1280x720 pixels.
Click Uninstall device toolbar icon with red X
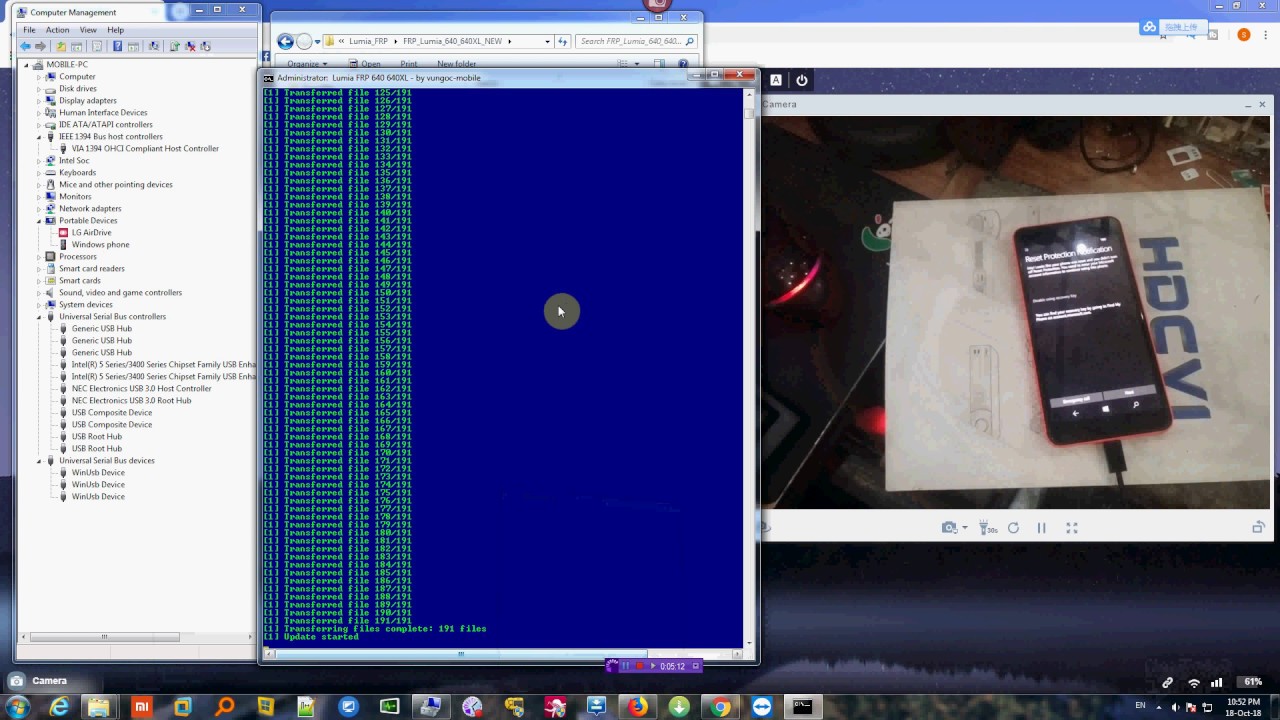coord(190,46)
